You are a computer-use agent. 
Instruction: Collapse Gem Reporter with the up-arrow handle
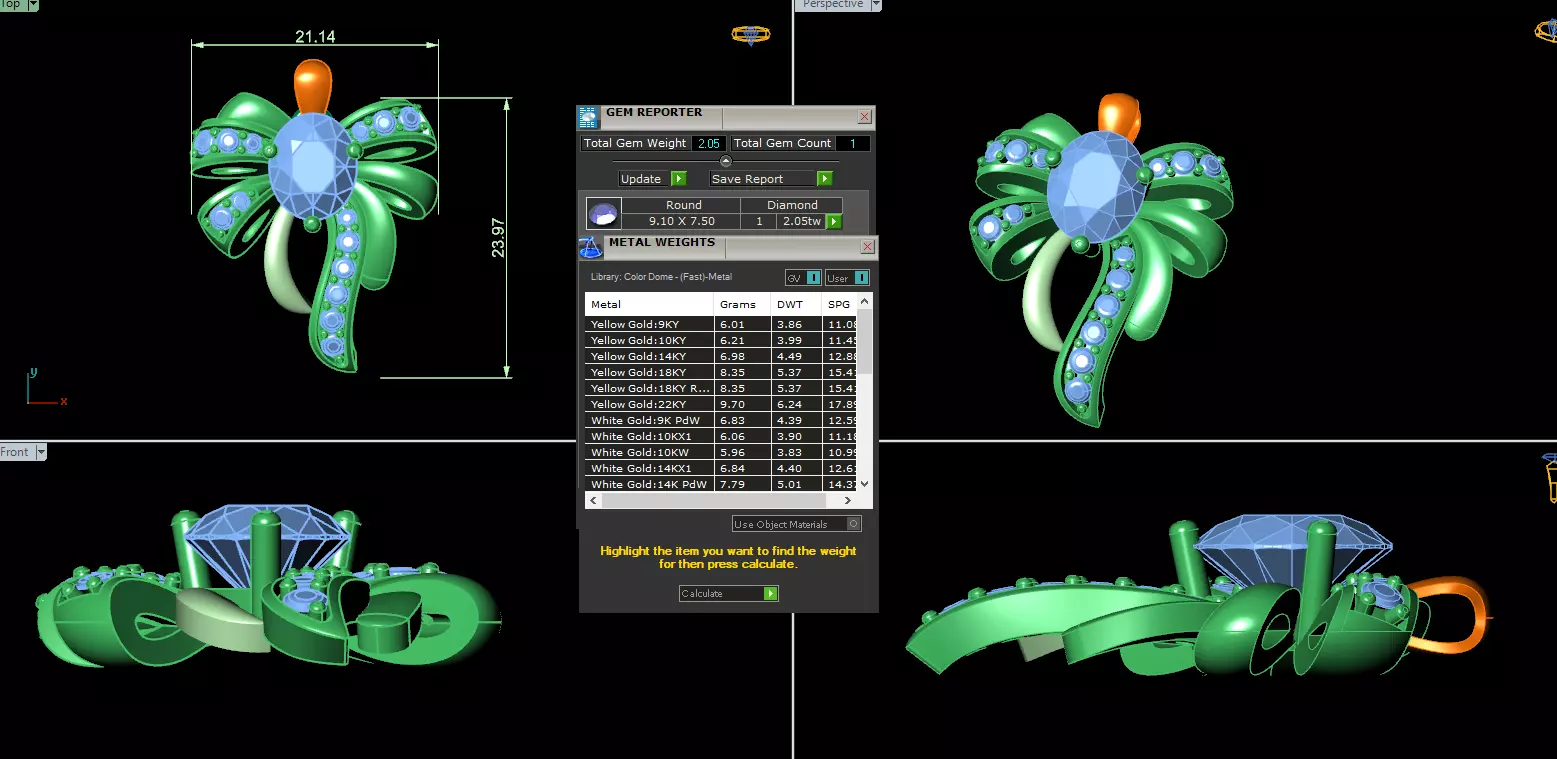(726, 161)
